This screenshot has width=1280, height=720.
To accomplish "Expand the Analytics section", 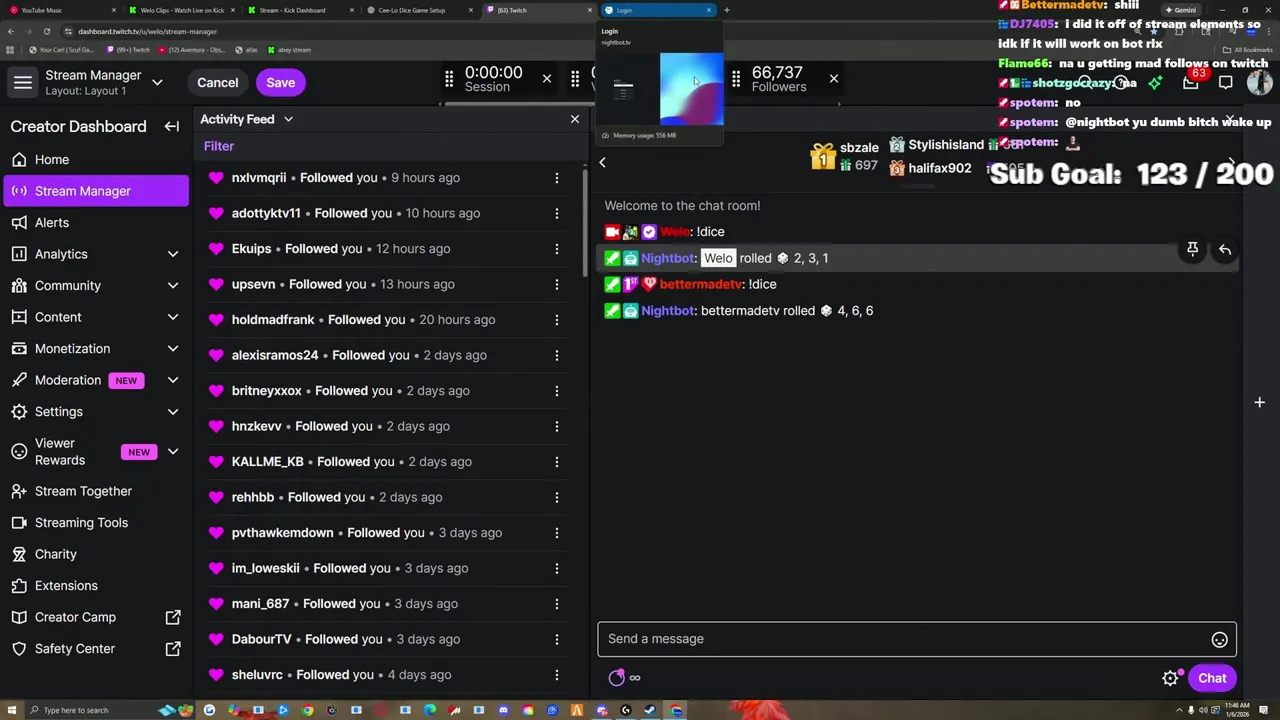I will (173, 254).
